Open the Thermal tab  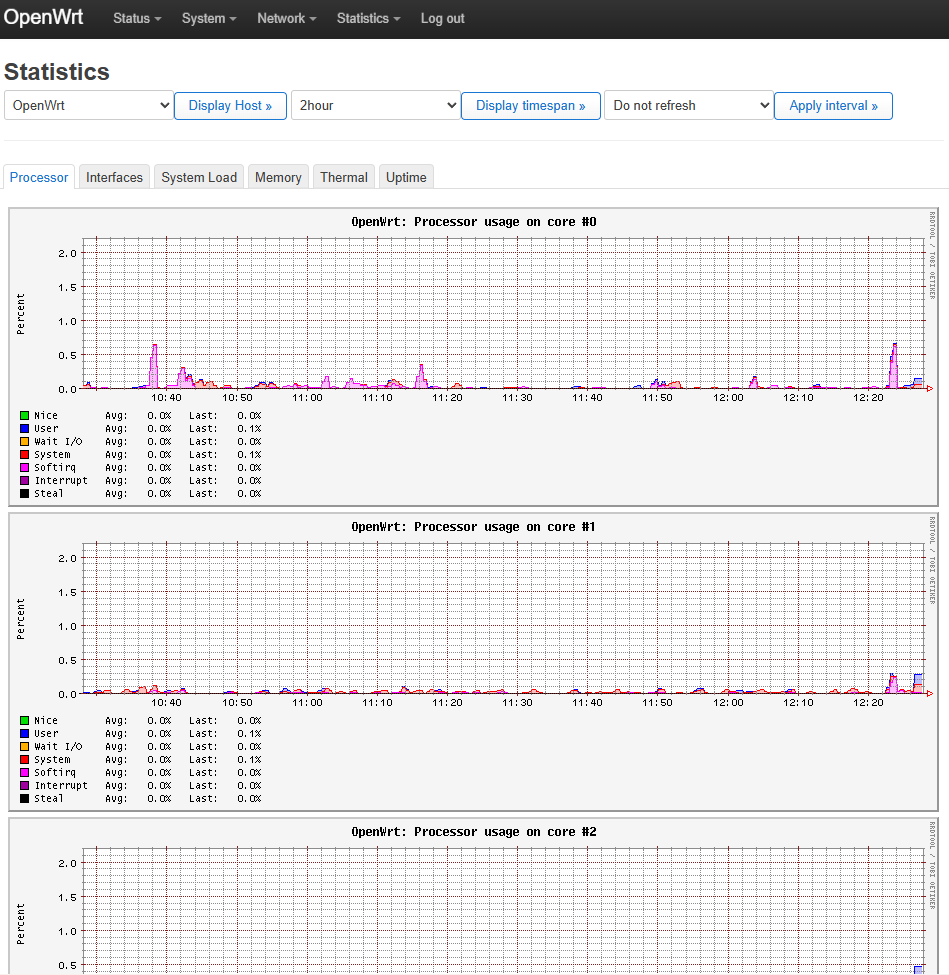[x=344, y=177]
